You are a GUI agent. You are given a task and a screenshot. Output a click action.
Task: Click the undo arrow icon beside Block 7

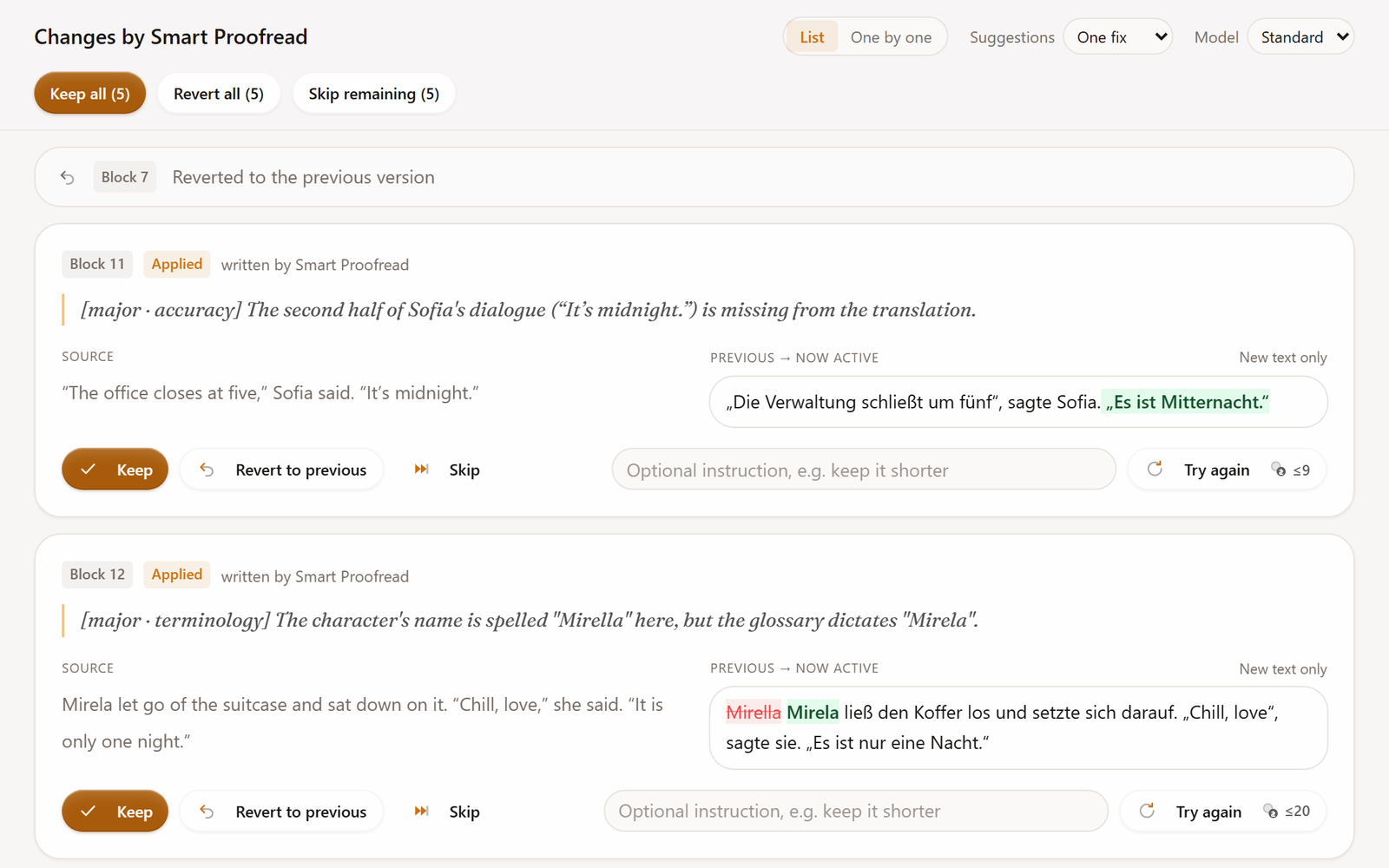[68, 177]
